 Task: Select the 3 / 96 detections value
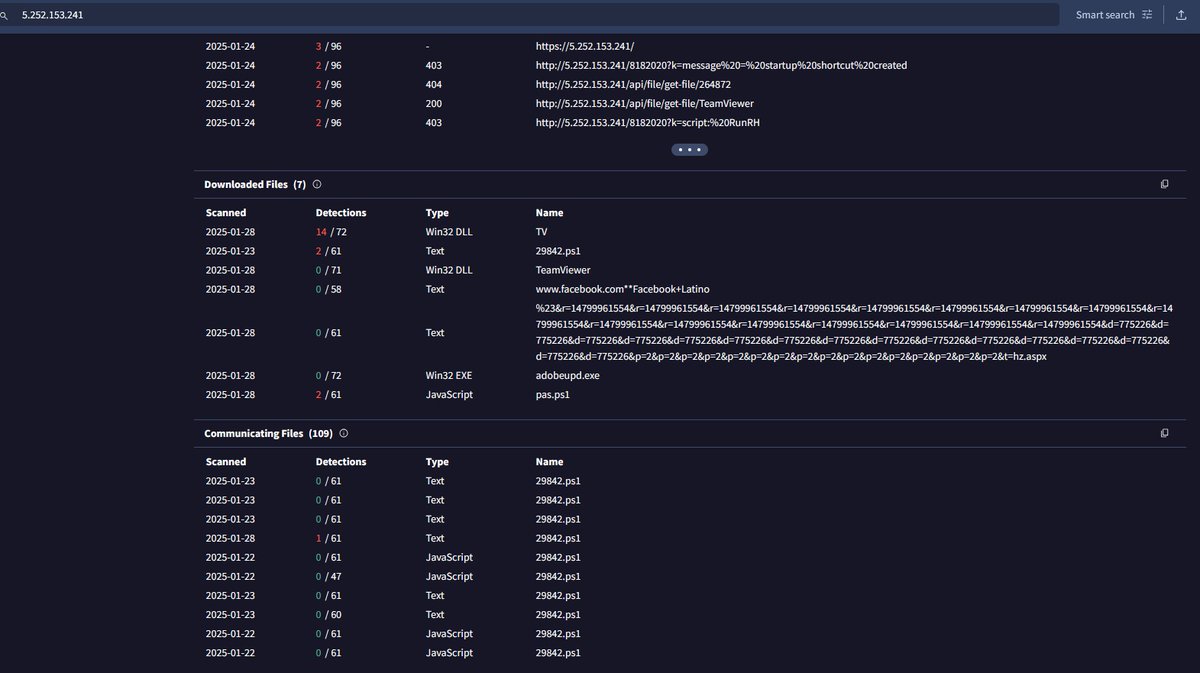[x=328, y=46]
